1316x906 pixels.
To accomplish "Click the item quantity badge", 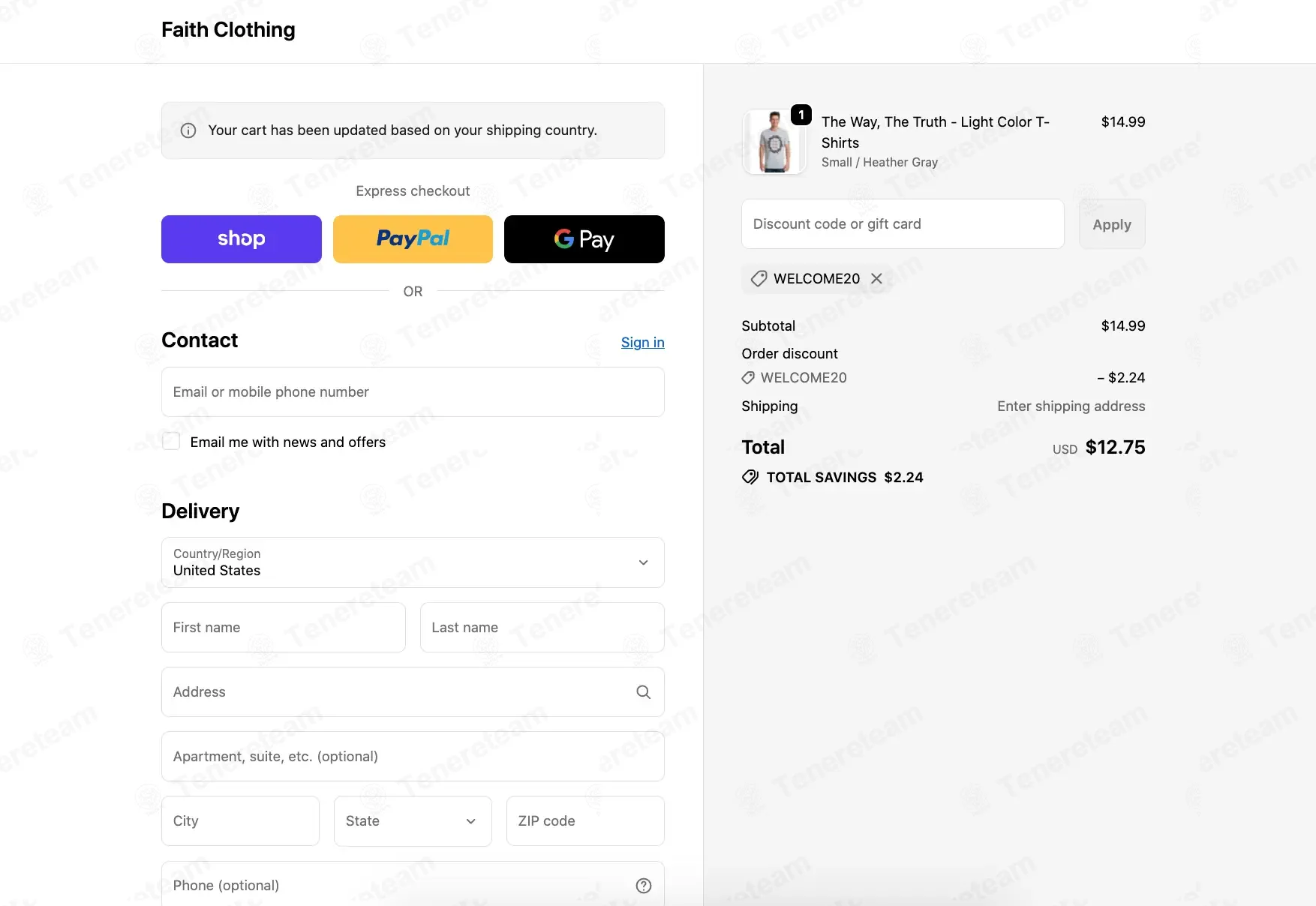I will (801, 115).
